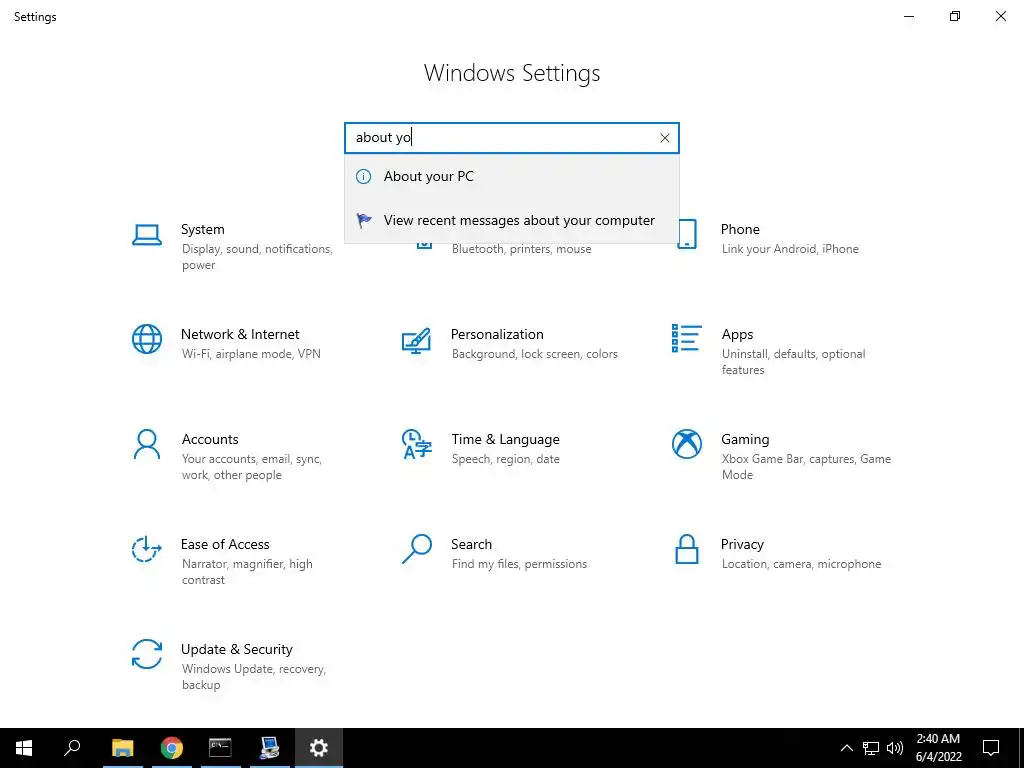Open File Explorer from taskbar
The image size is (1024, 768).
pyautogui.click(x=122, y=748)
